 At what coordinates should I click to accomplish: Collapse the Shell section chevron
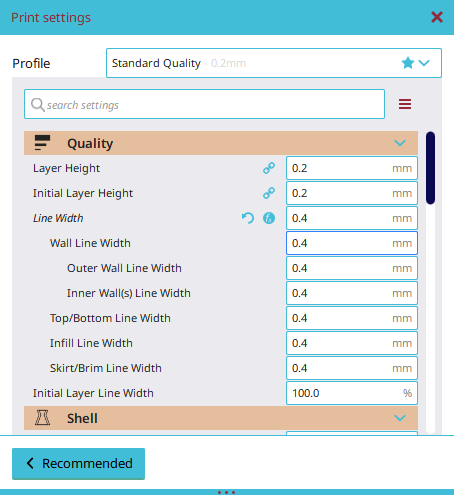400,418
